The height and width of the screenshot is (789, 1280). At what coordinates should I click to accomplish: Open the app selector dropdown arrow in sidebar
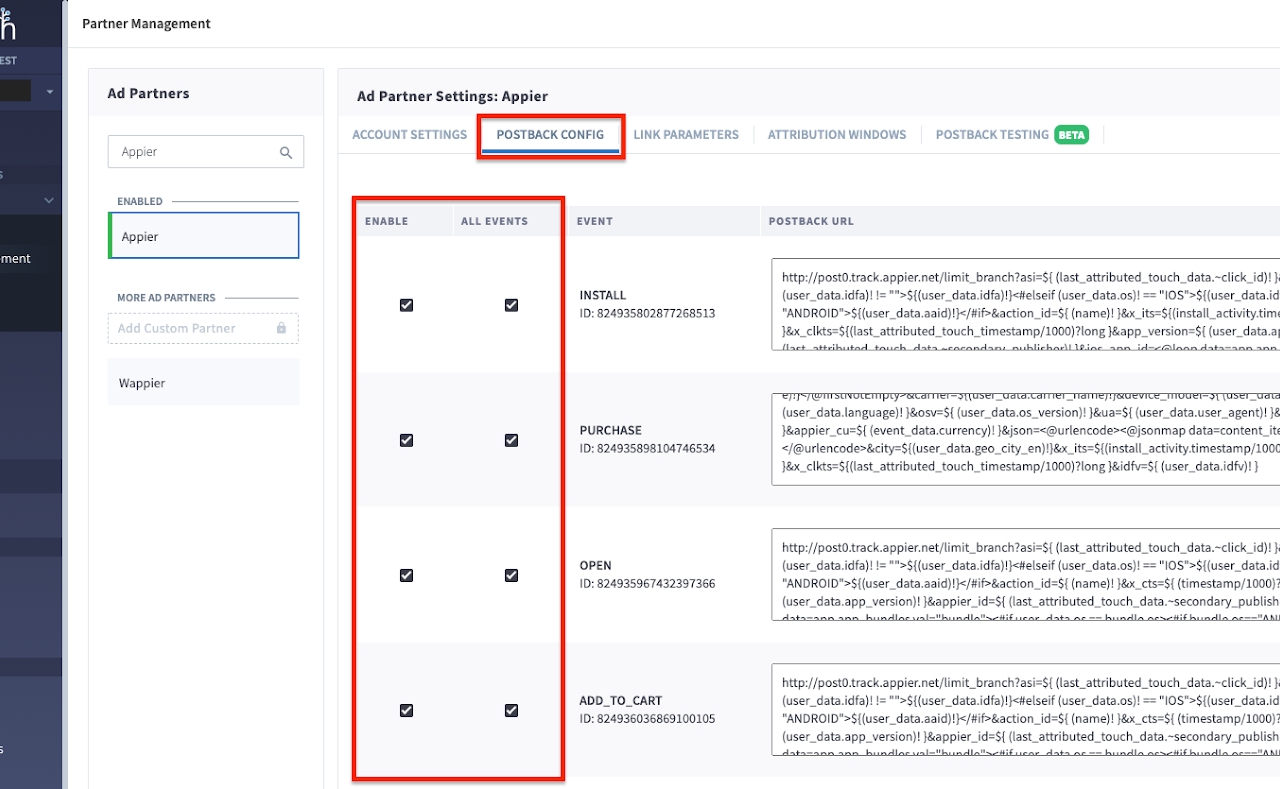pyautogui.click(x=49, y=91)
